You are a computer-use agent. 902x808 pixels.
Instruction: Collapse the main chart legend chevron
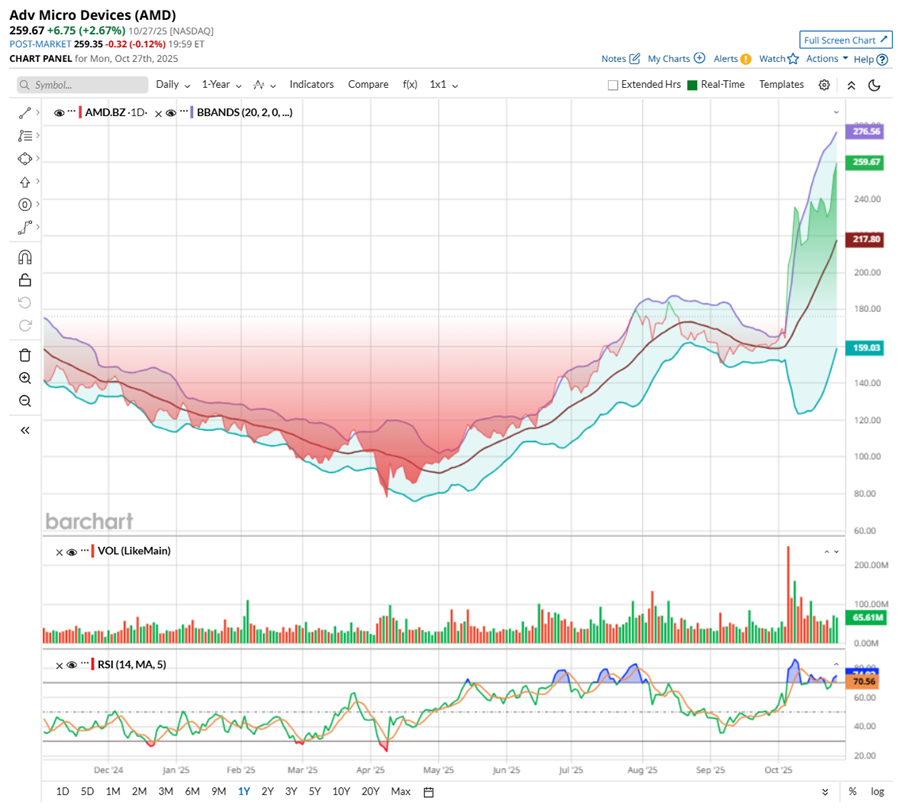click(x=836, y=112)
